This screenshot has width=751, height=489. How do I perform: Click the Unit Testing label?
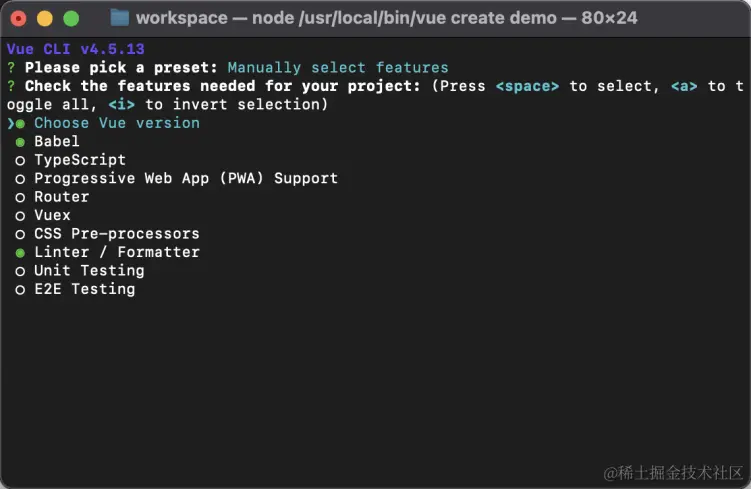click(89, 271)
